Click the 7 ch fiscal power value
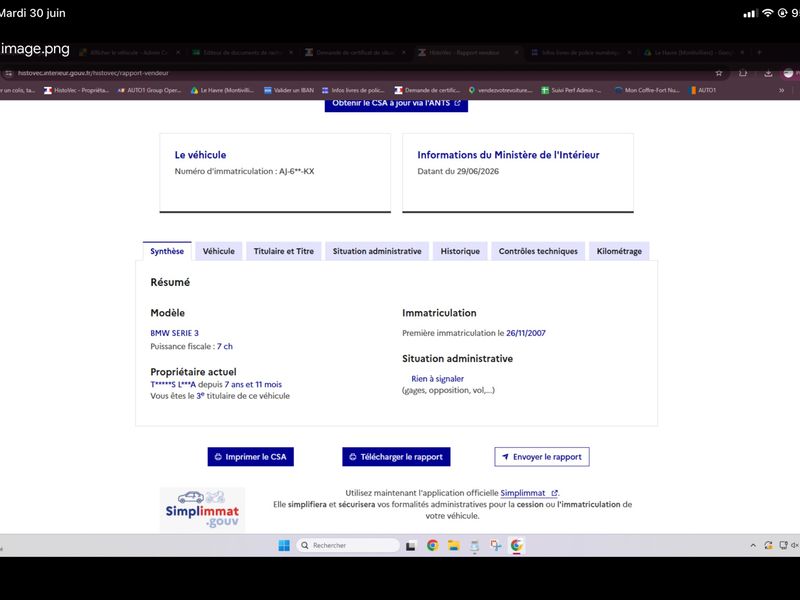Screen dimensions: 800x600 (x=224, y=346)
